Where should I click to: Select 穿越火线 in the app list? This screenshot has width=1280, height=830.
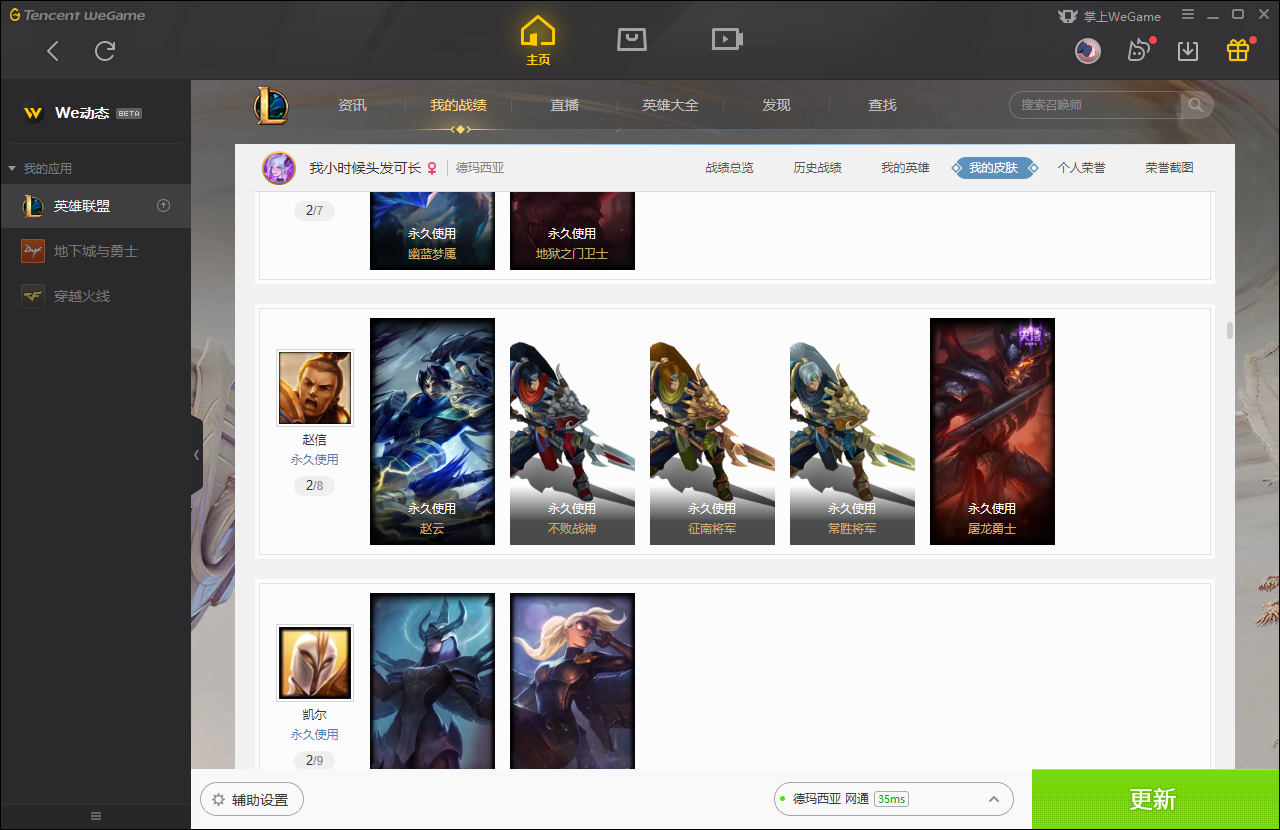(x=95, y=296)
